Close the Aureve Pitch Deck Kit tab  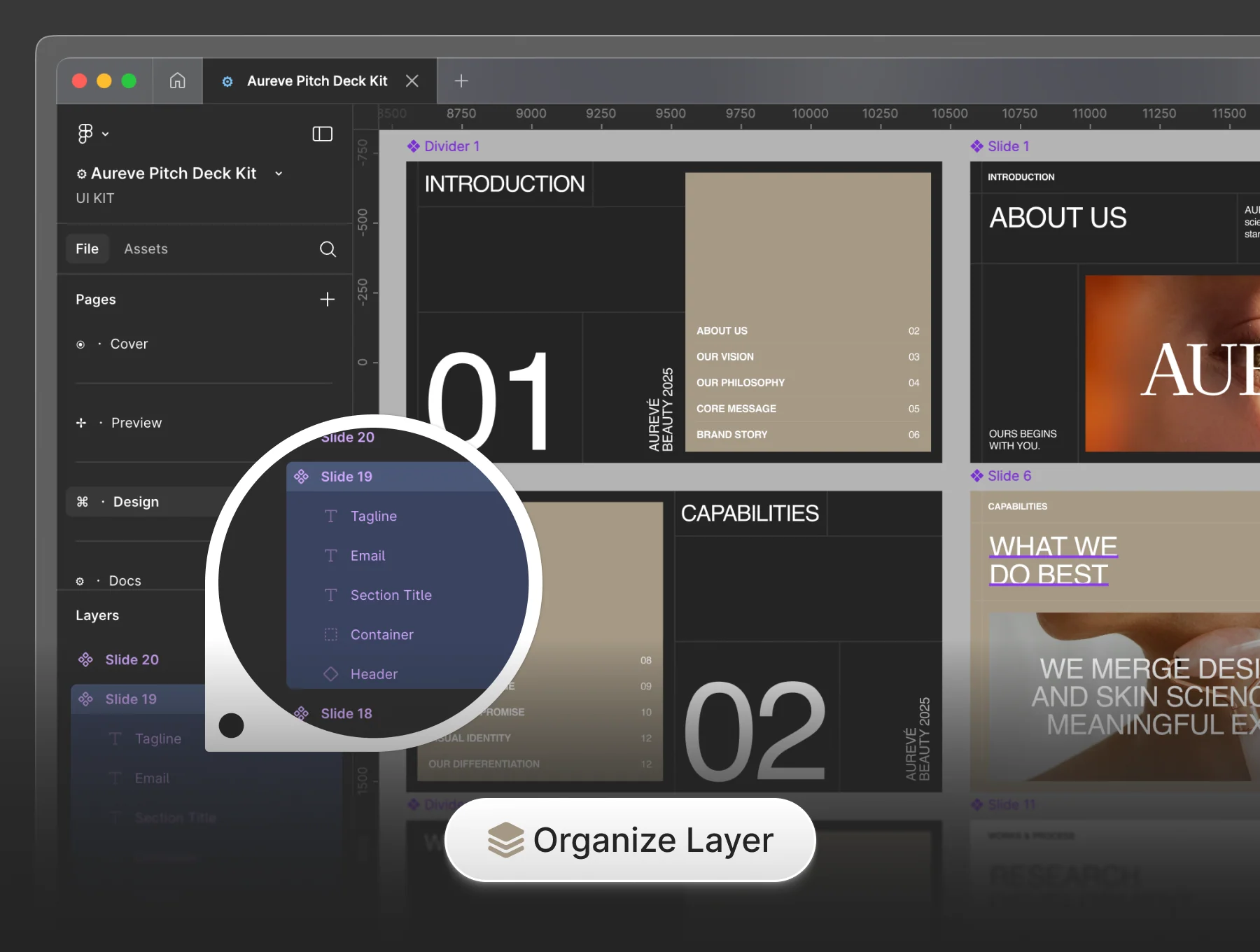[412, 80]
